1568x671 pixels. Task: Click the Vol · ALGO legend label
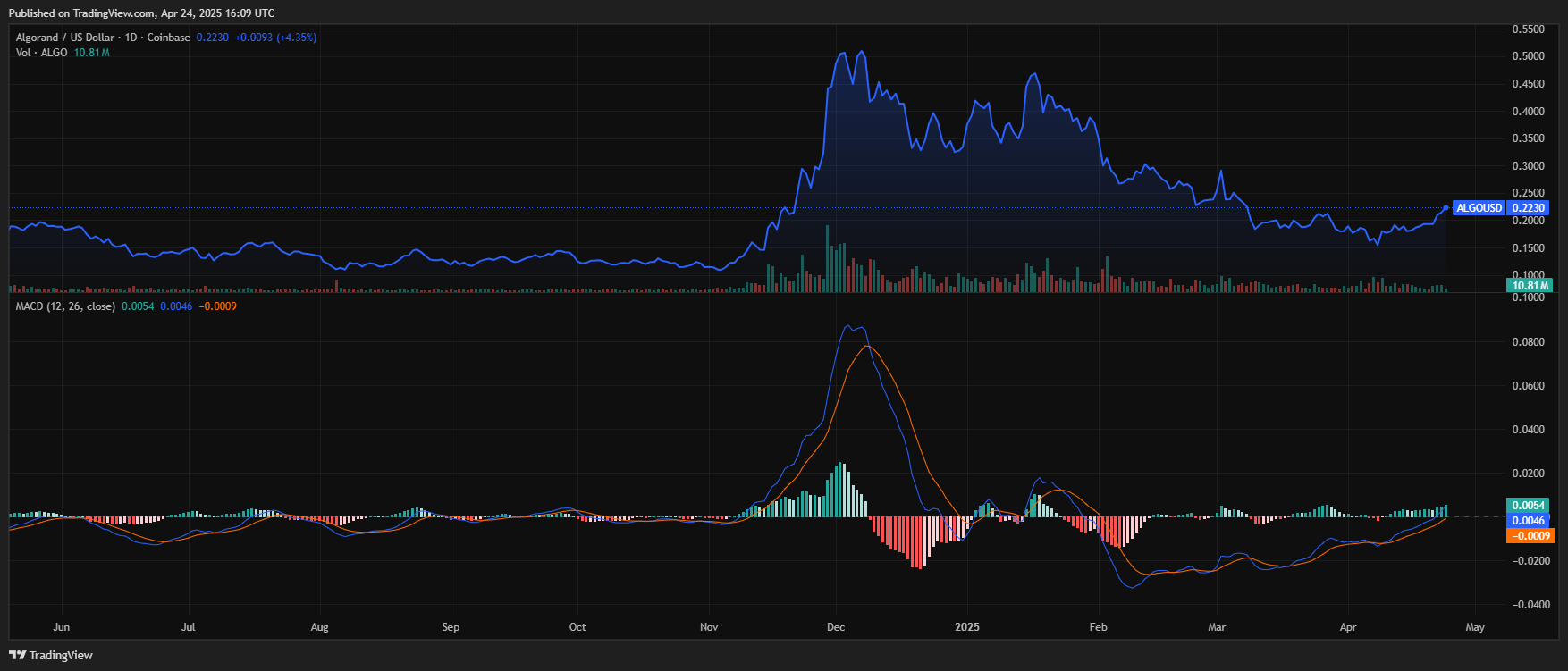41,53
